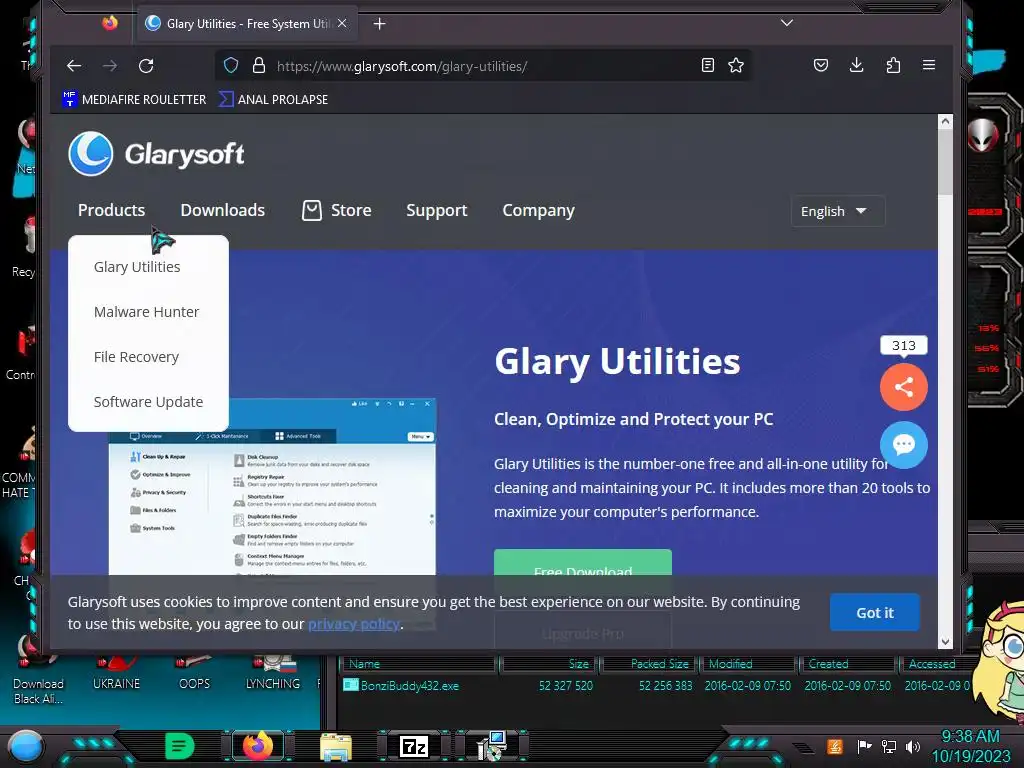This screenshot has height=768, width=1024.
Task: Accept cookies with Got it
Action: pos(874,613)
